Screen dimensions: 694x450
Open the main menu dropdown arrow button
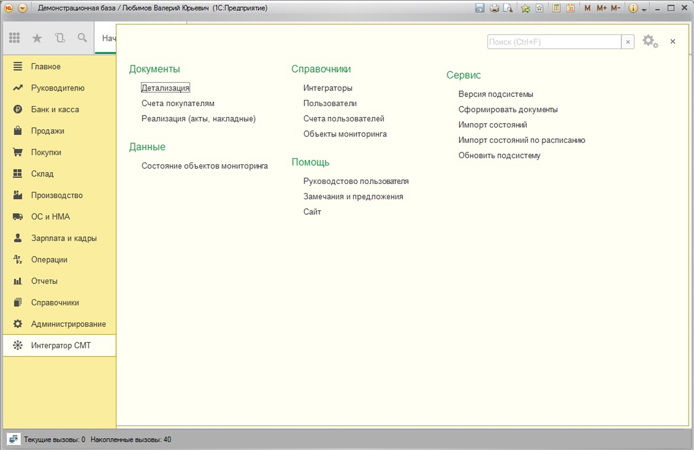(23, 8)
